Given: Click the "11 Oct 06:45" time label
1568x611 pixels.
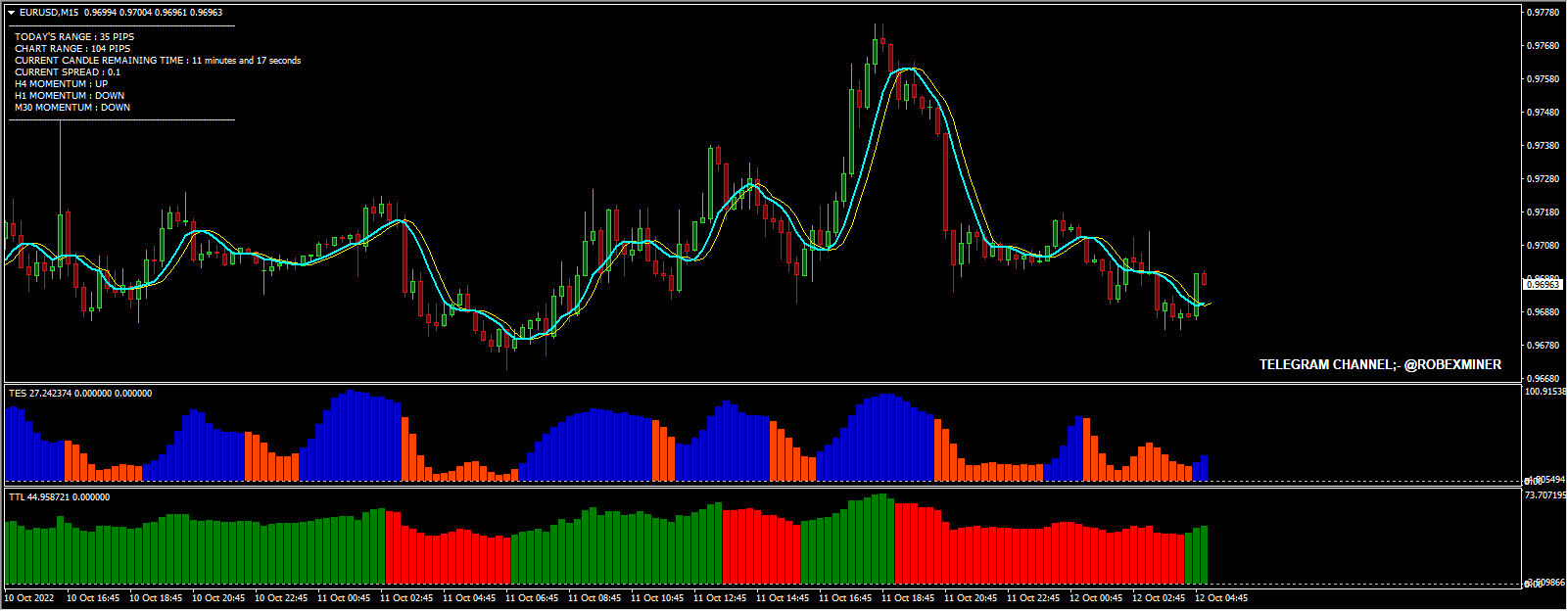Looking at the screenshot, I should point(532,598).
